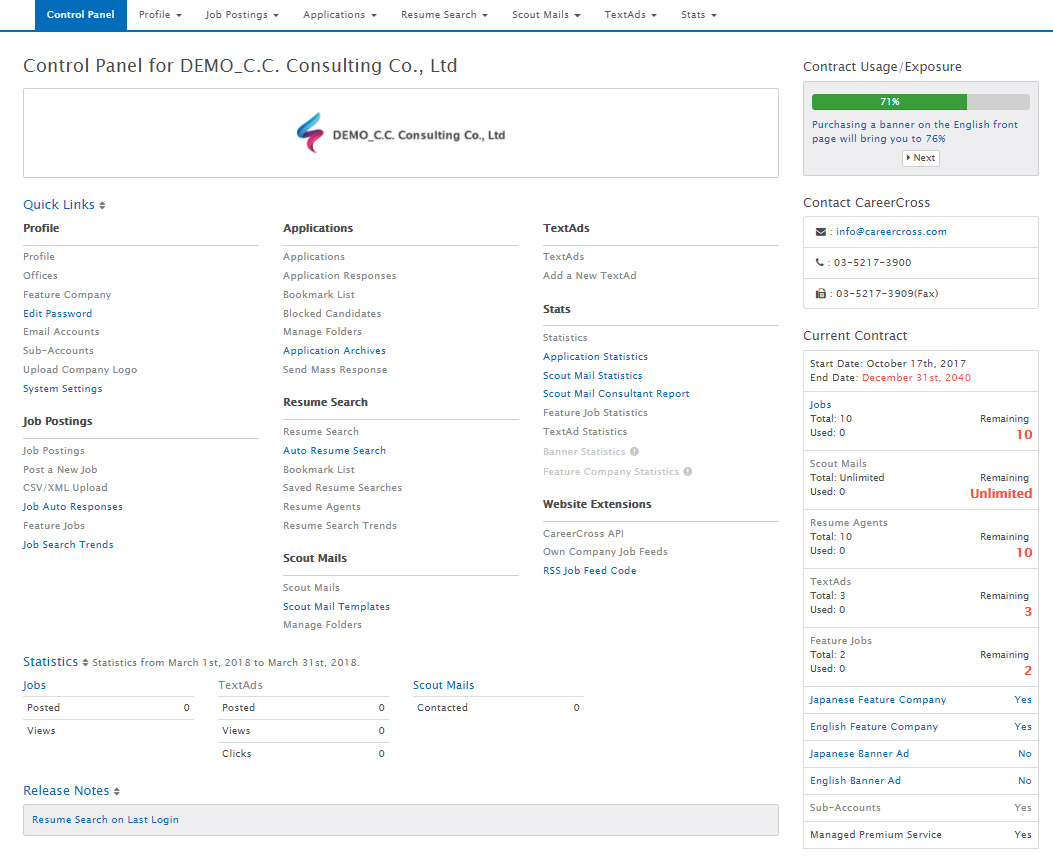
Task: Go to System Settings link
Action: coord(62,389)
